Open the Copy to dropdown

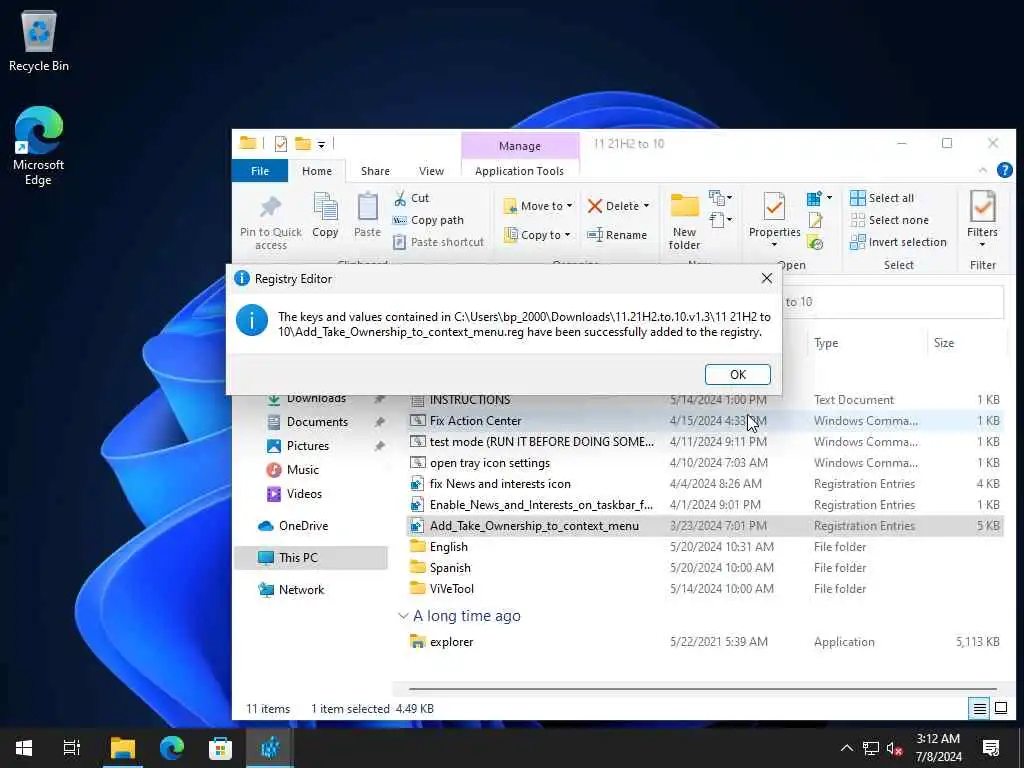coord(537,234)
